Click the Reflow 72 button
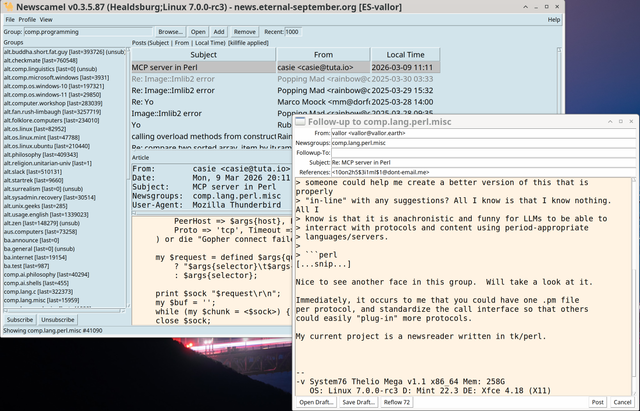 click(396, 402)
